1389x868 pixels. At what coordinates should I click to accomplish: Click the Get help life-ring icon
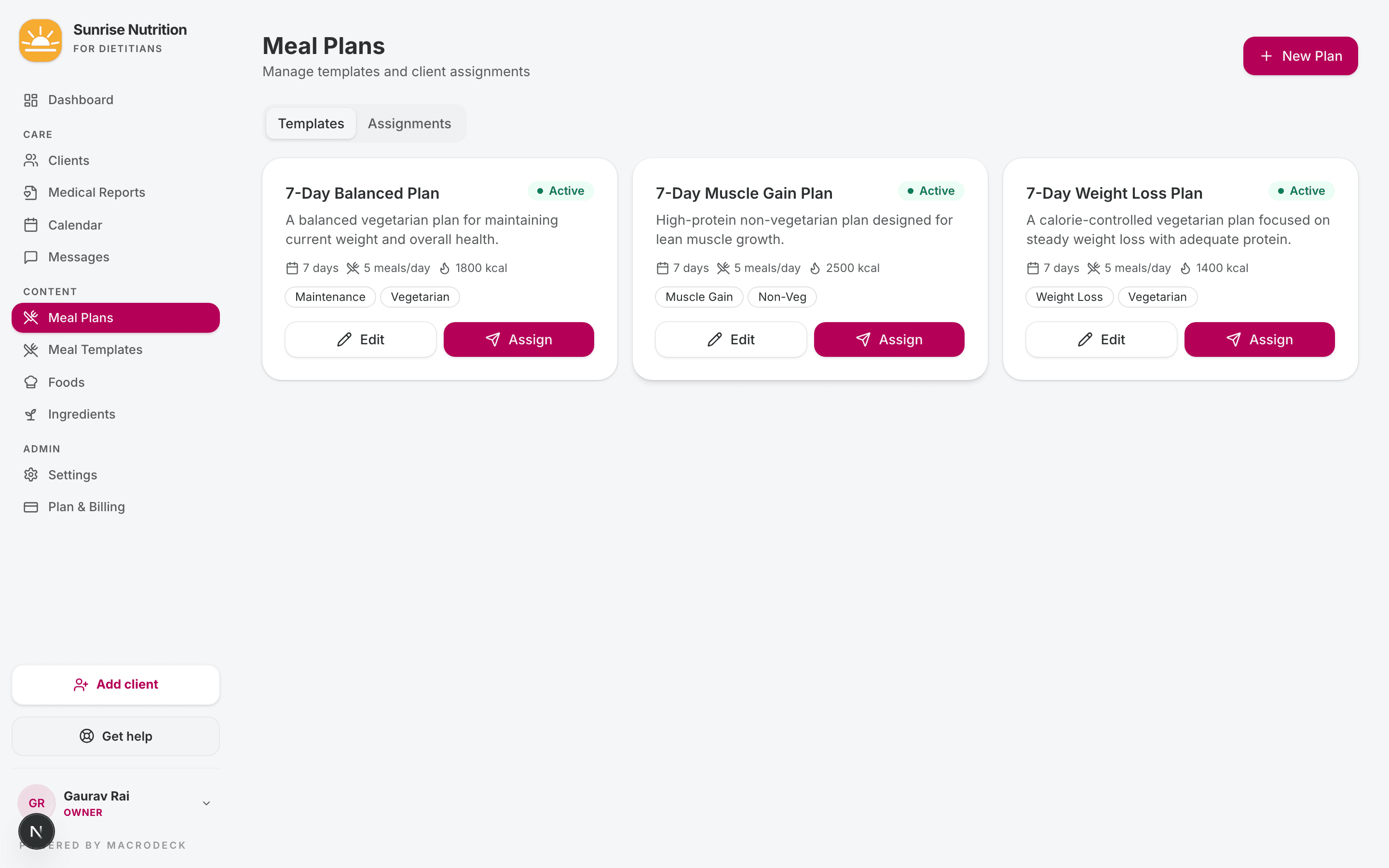[86, 736]
